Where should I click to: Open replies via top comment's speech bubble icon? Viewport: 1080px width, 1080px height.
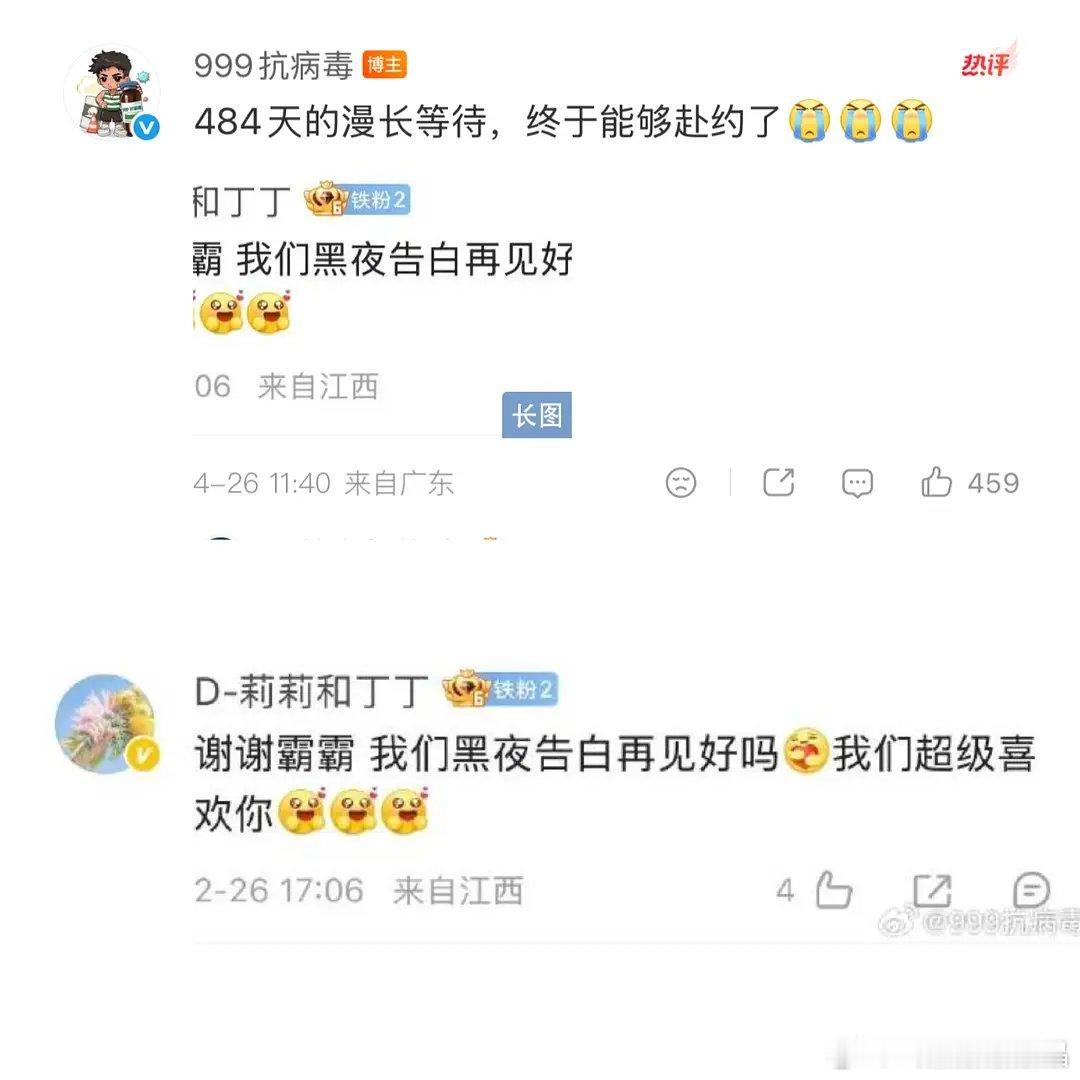coord(857,483)
